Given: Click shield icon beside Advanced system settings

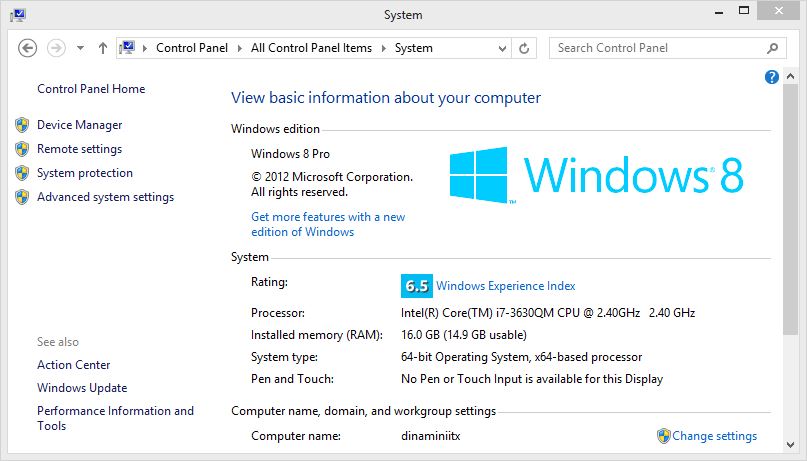Looking at the screenshot, I should point(22,197).
